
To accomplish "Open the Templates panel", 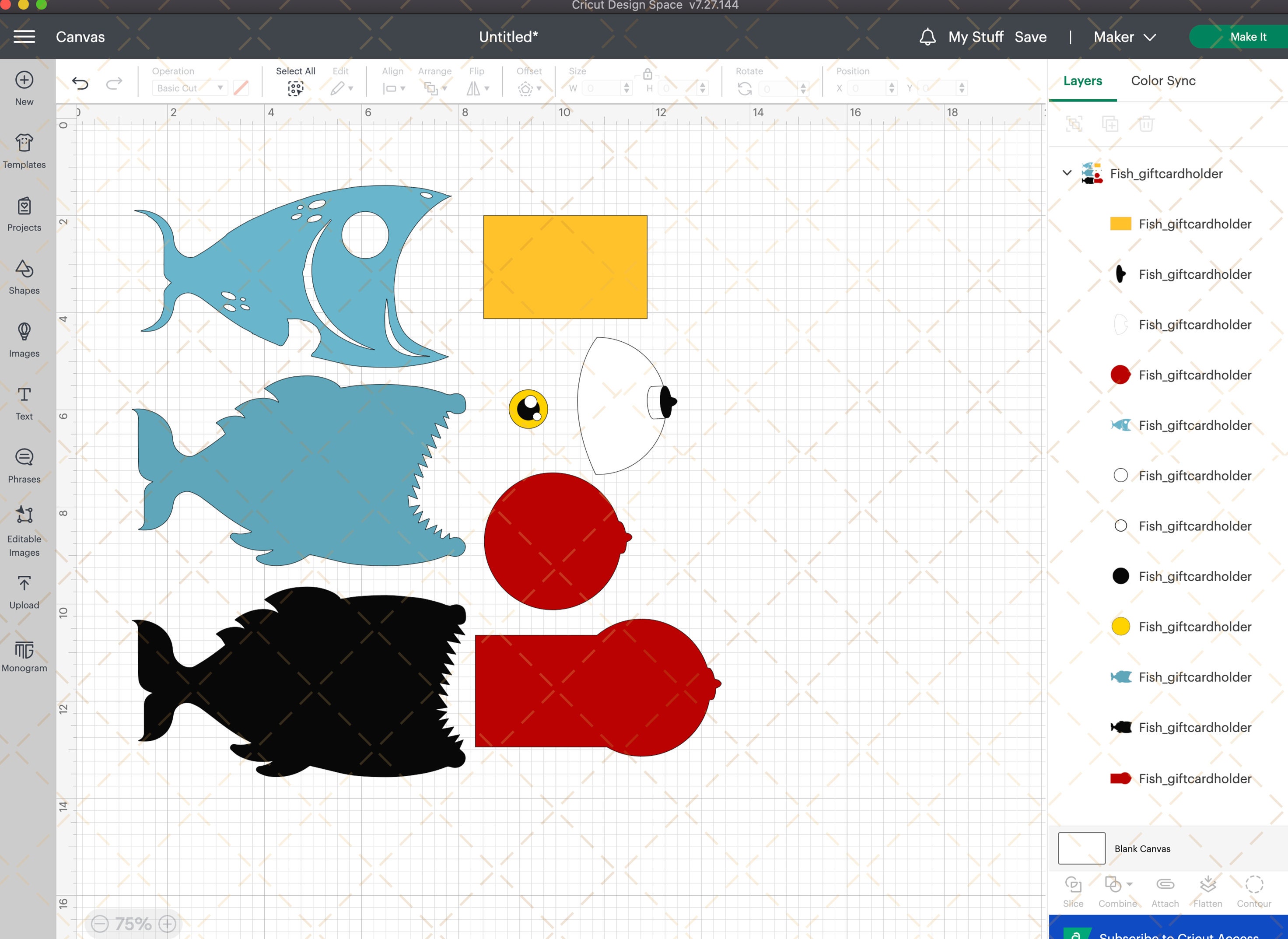I will pyautogui.click(x=24, y=151).
